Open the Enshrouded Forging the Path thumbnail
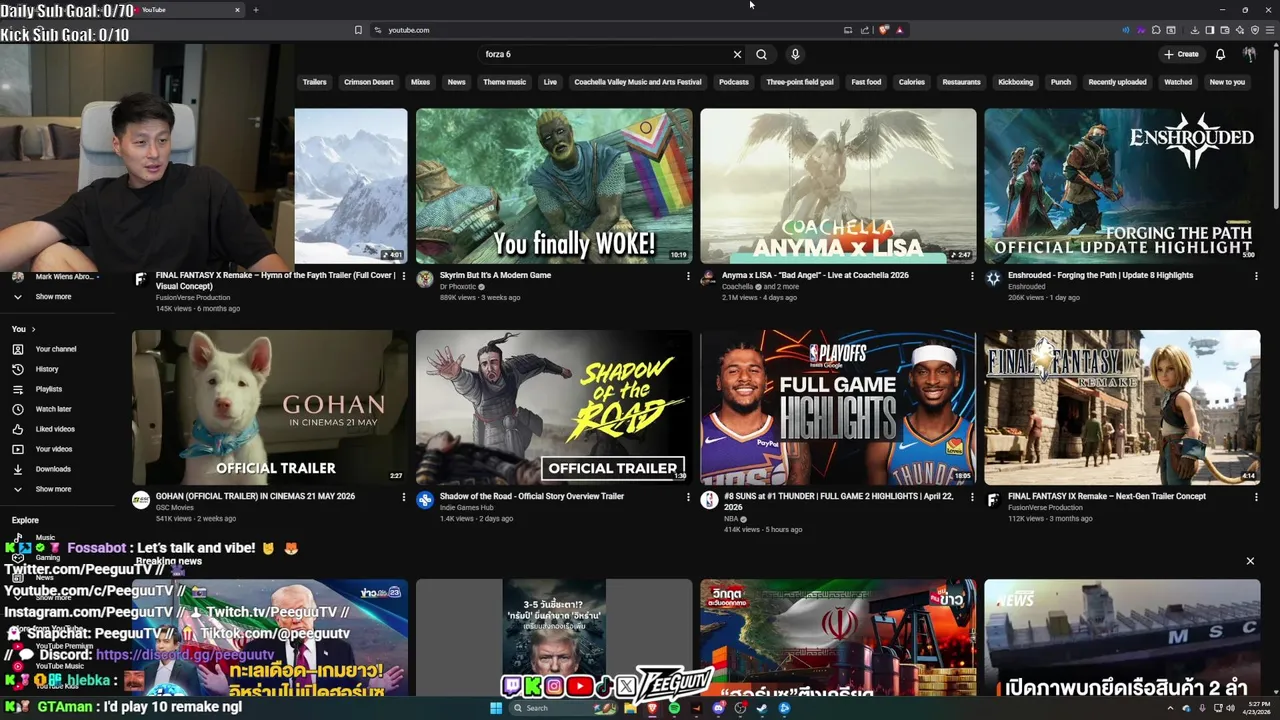1280x720 pixels. [1122, 186]
